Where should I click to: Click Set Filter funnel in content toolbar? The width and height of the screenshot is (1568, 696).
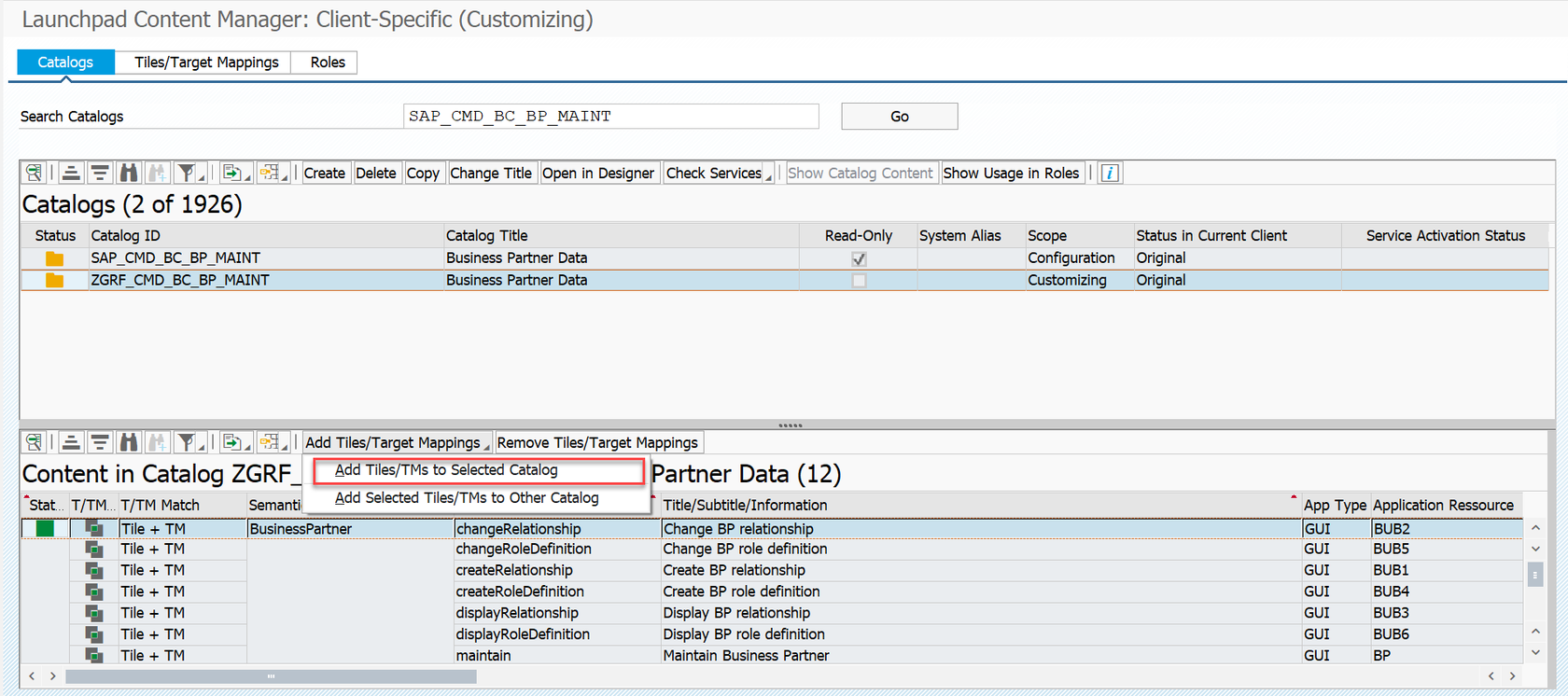click(186, 442)
